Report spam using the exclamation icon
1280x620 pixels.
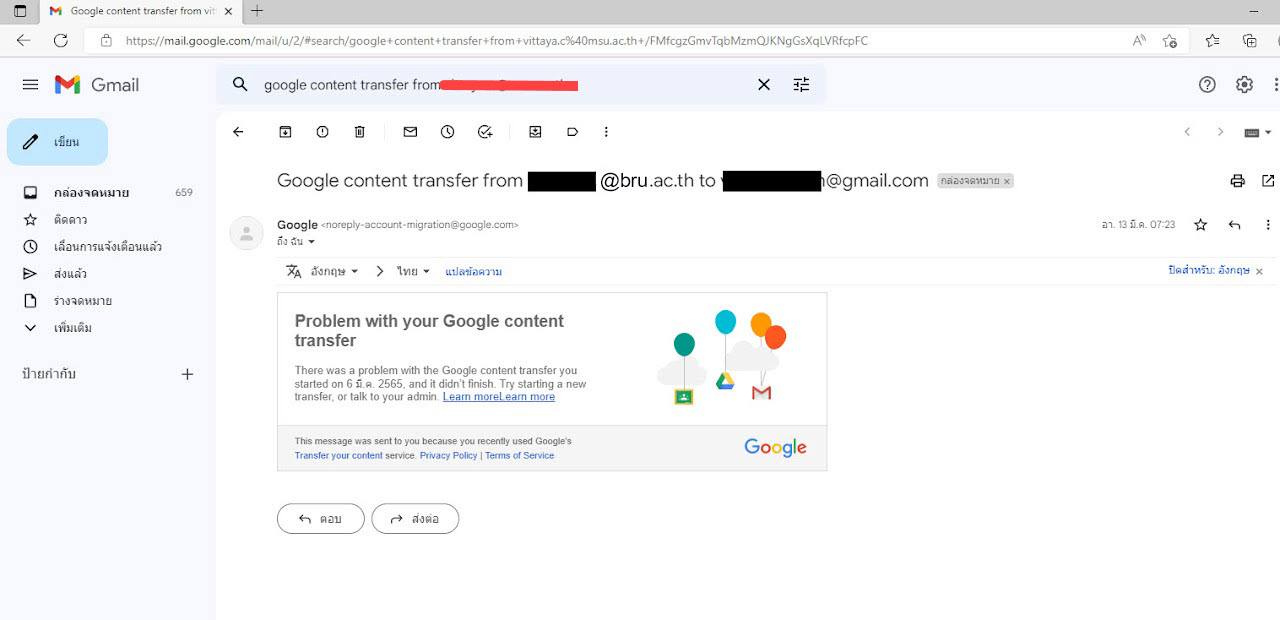point(322,132)
